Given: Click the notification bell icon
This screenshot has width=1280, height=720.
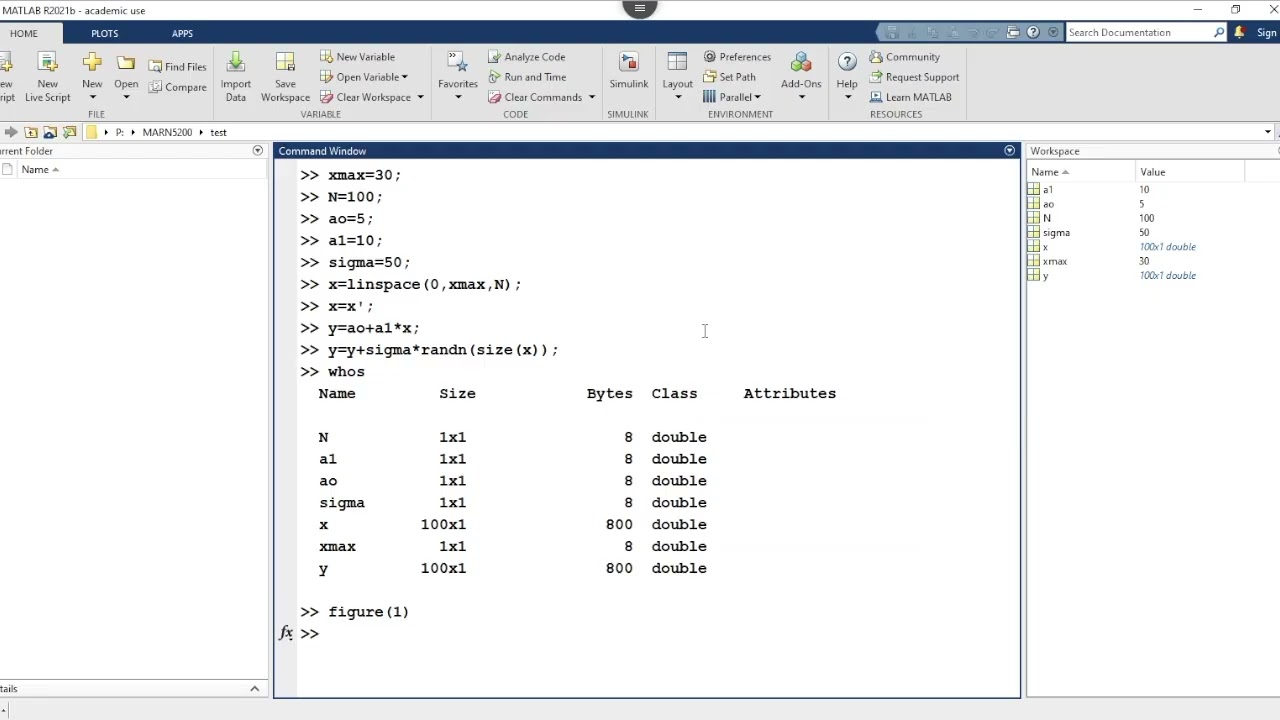Looking at the screenshot, I should [1239, 32].
